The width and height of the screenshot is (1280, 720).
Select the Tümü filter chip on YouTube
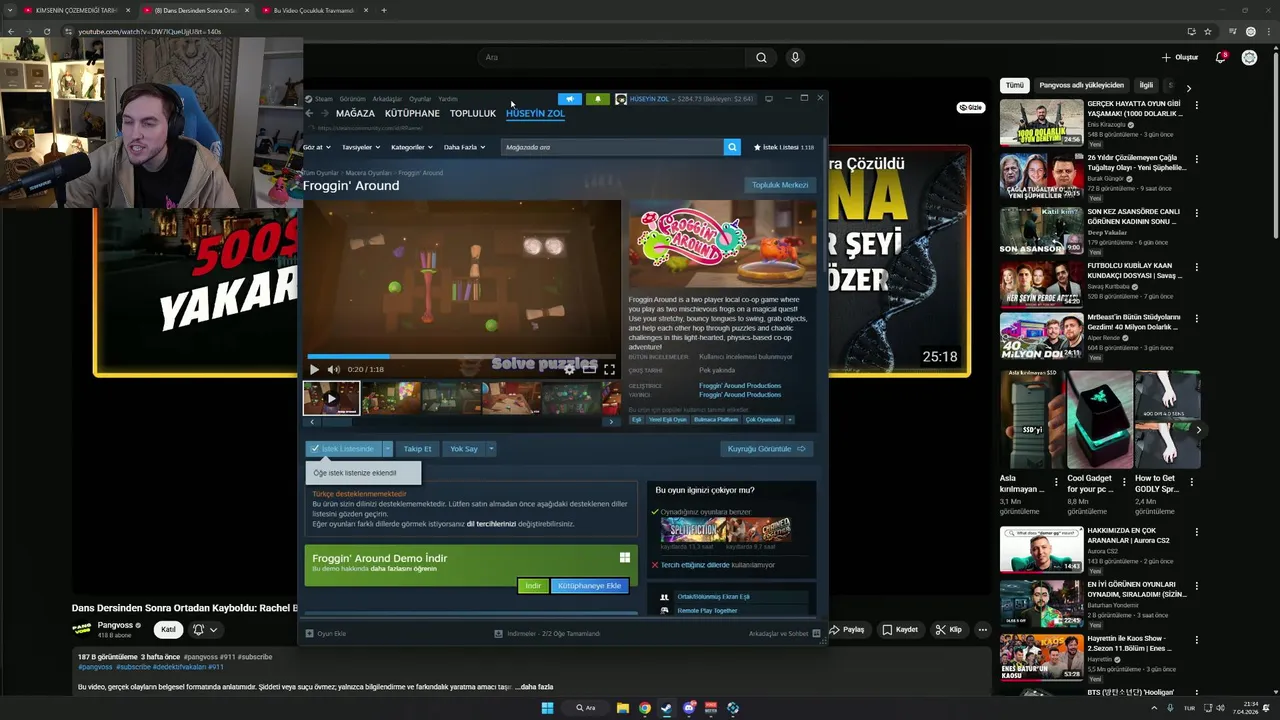point(1014,86)
